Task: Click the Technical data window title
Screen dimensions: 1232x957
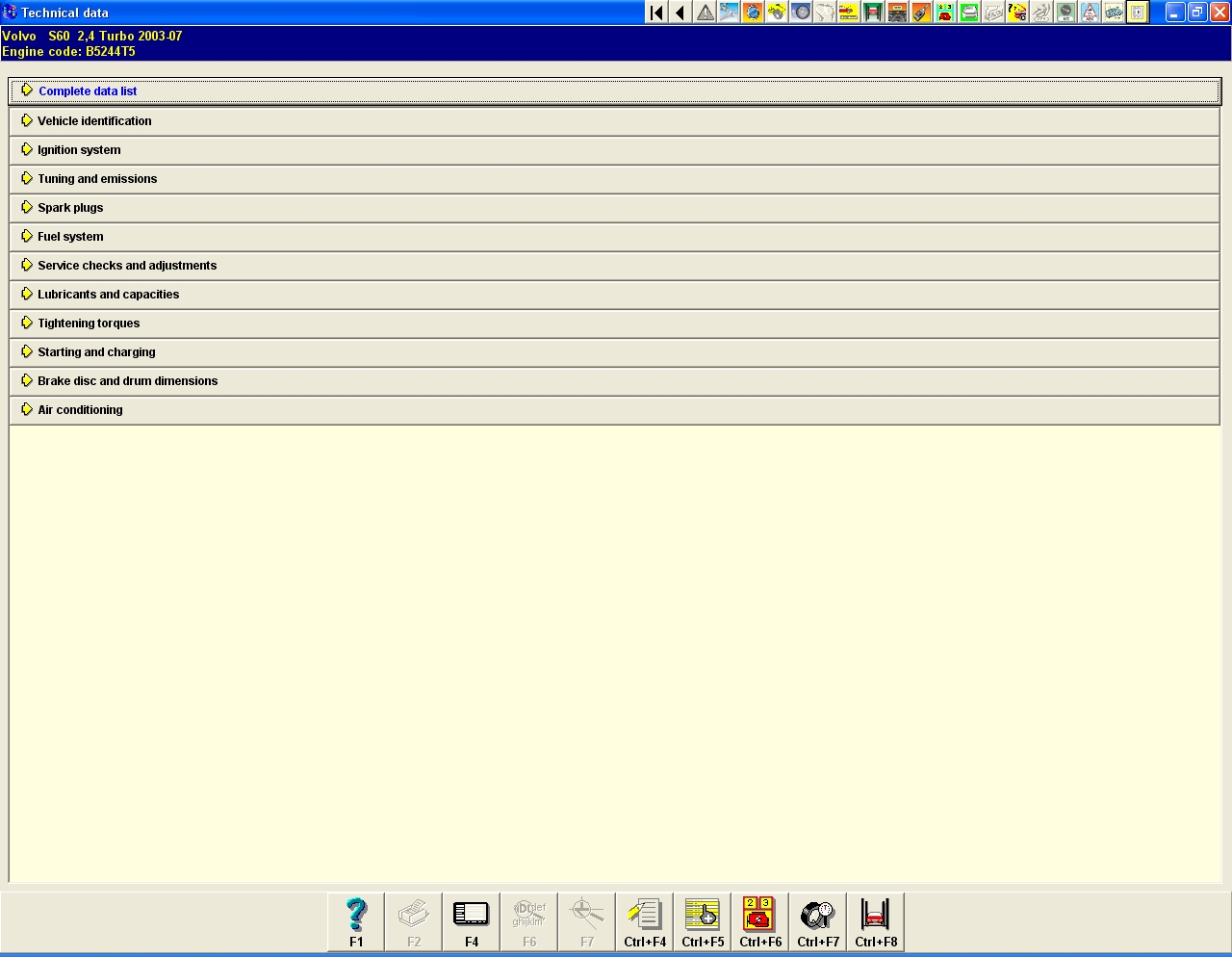Action: pos(64,13)
